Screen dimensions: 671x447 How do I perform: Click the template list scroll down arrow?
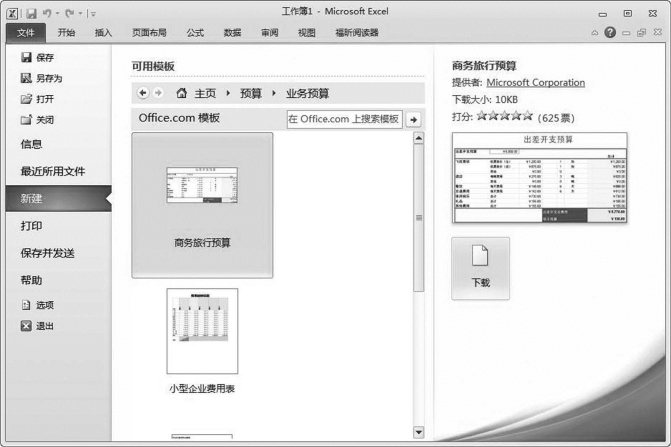419,432
